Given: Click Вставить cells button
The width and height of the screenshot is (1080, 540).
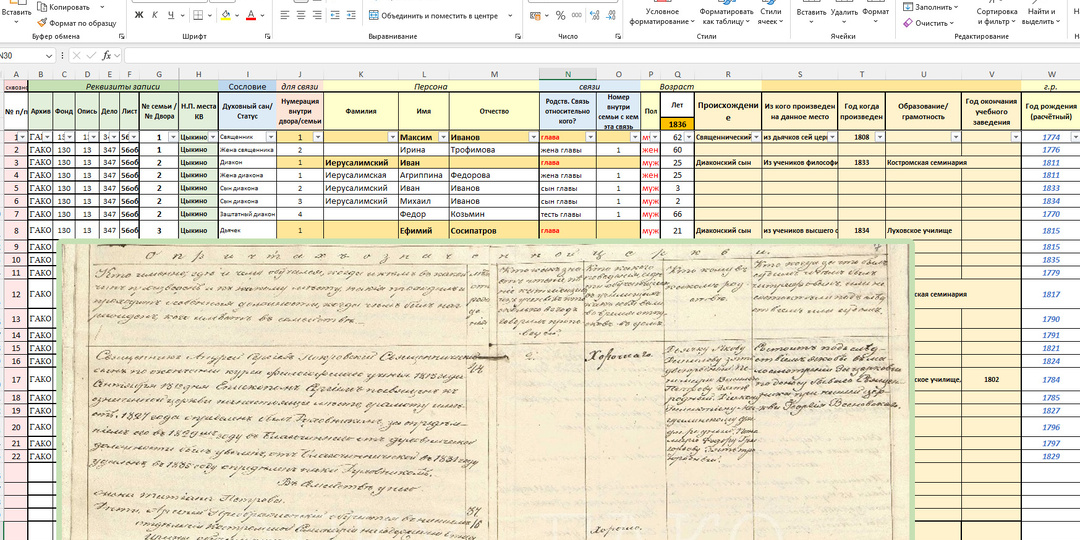Looking at the screenshot, I should (811, 10).
